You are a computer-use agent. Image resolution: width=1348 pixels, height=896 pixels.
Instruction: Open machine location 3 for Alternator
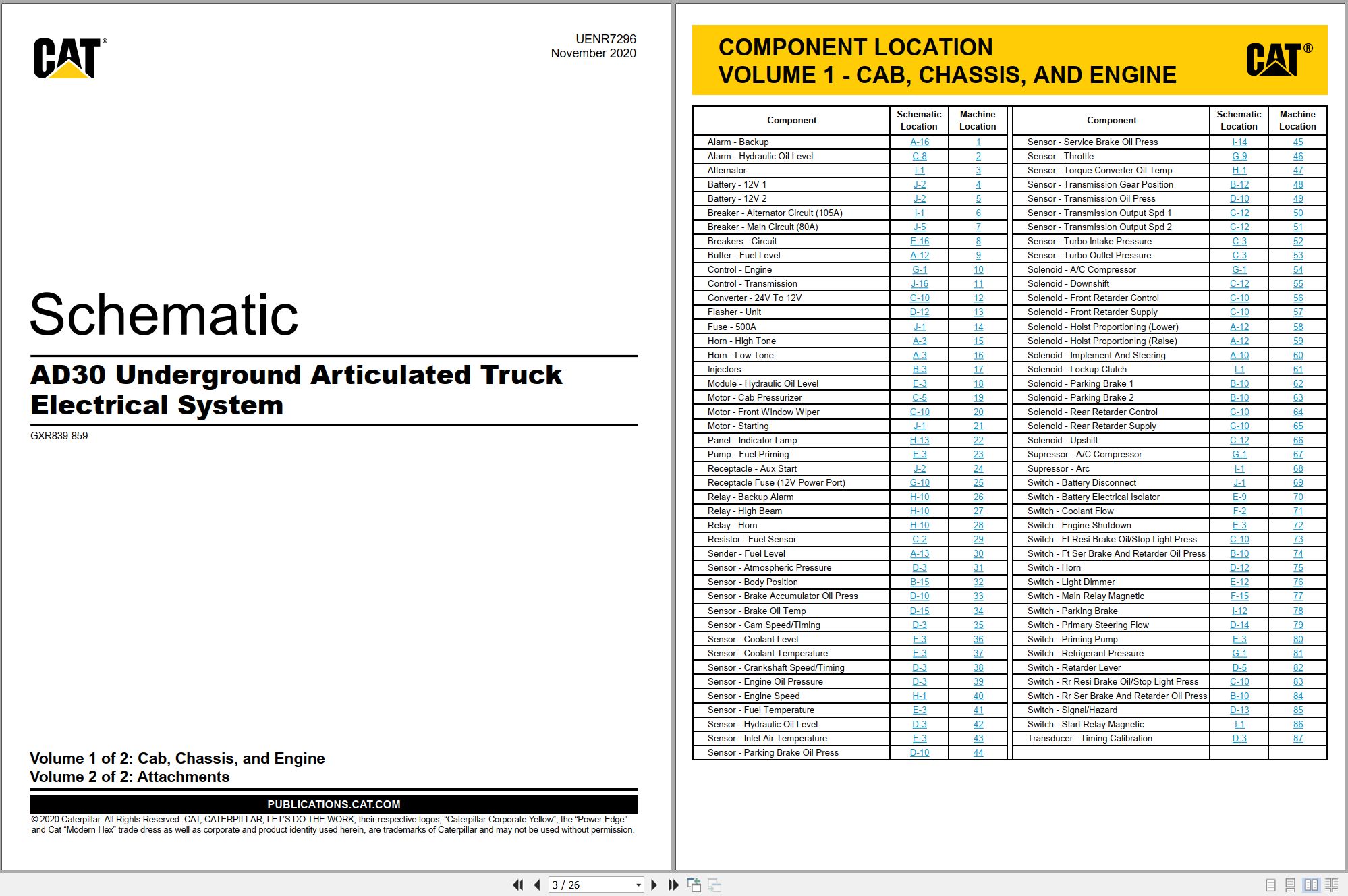coord(978,170)
